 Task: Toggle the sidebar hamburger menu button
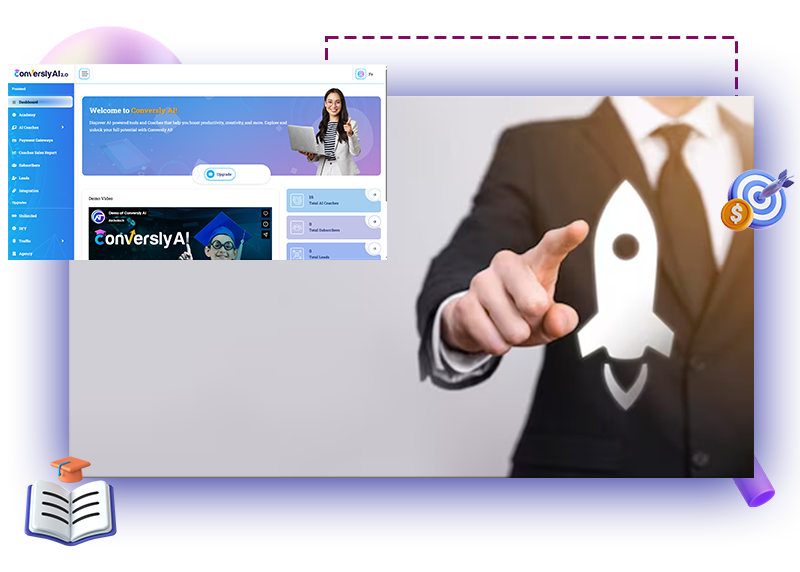(84, 74)
